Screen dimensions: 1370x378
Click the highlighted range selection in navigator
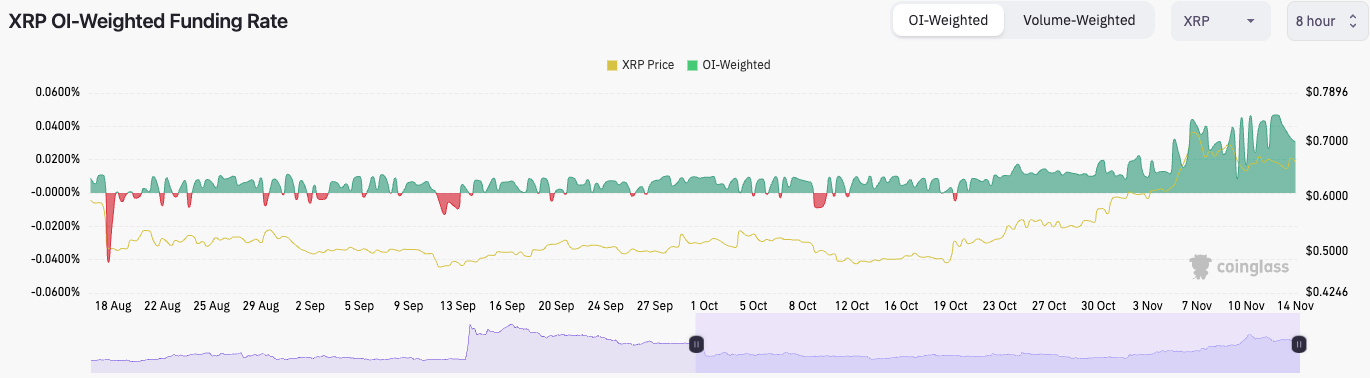click(997, 344)
